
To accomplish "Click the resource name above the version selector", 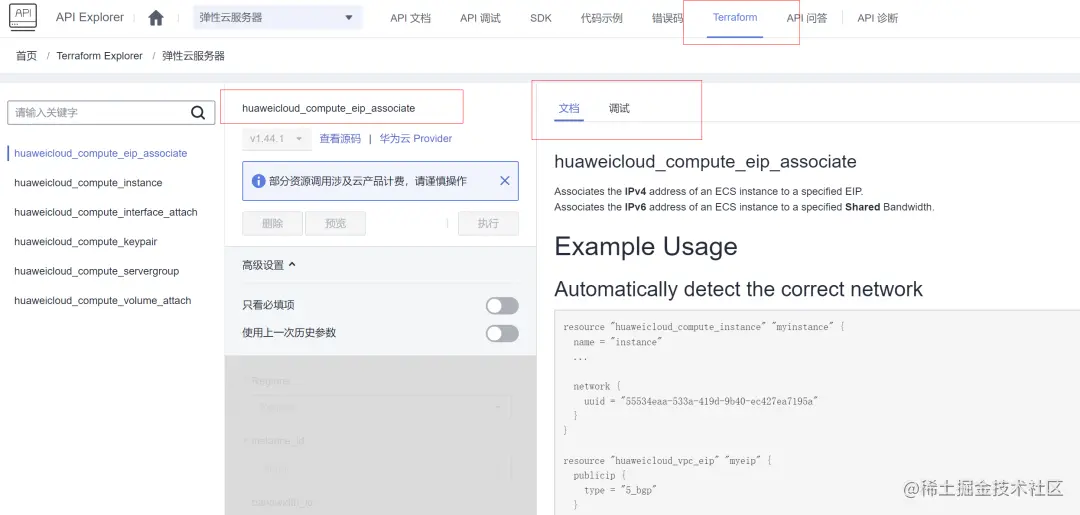I will coord(329,108).
